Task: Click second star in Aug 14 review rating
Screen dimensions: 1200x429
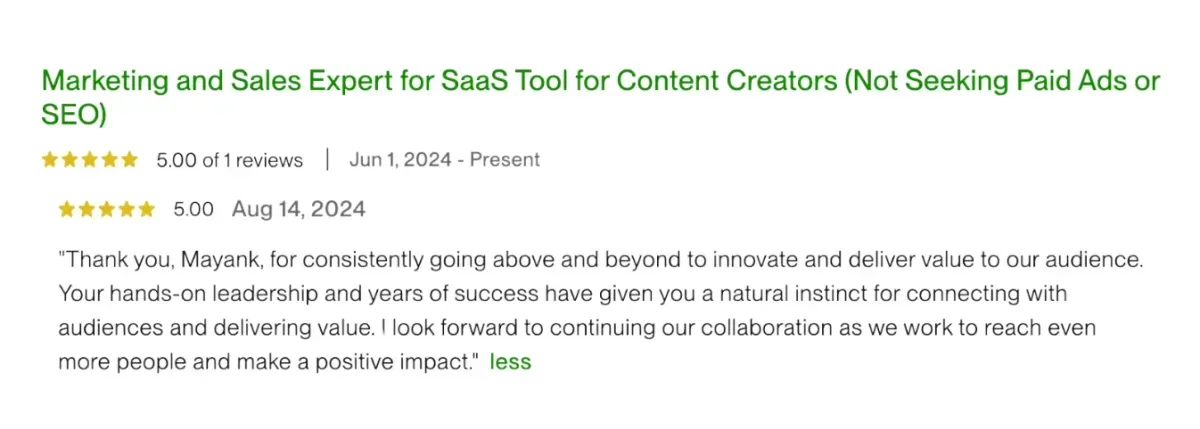Action: 87,209
